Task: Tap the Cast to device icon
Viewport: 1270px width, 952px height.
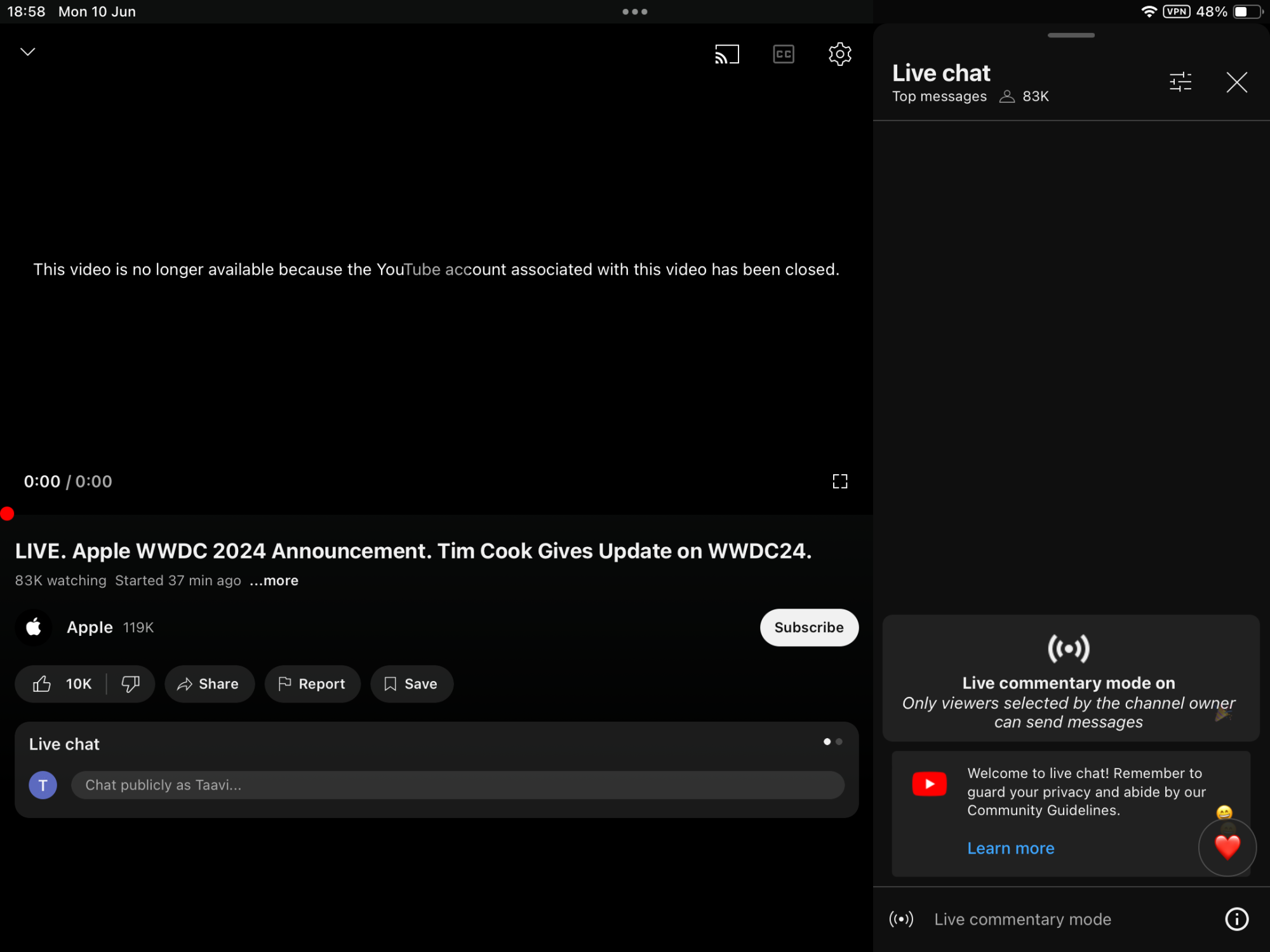Action: point(727,54)
